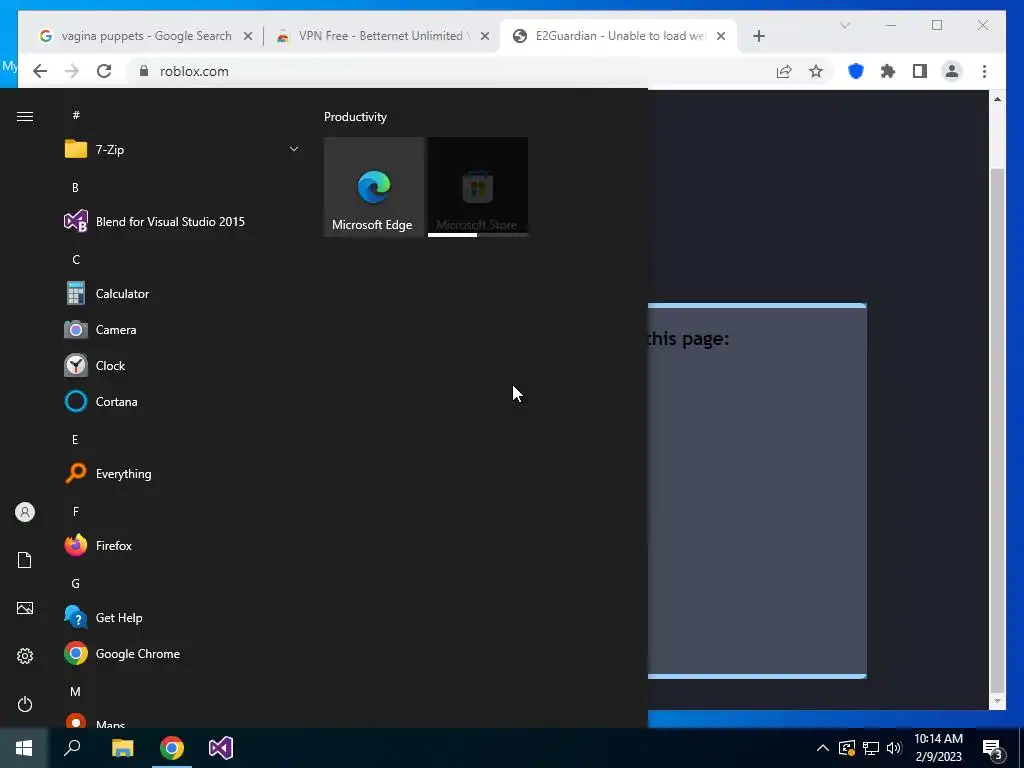
Task: Open Documents from the Start sidebar
Action: pos(25,560)
